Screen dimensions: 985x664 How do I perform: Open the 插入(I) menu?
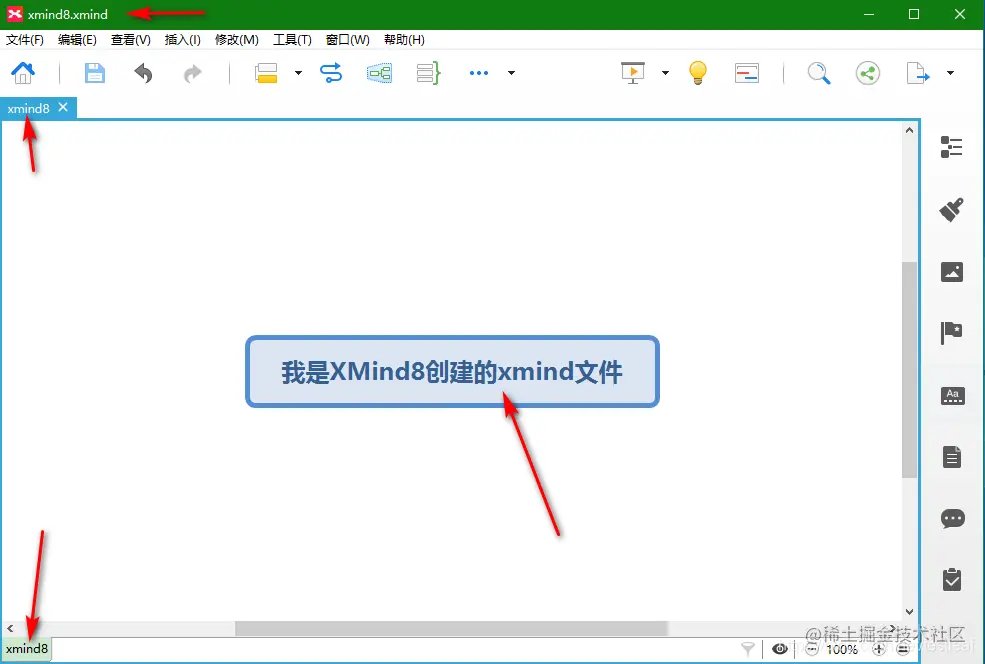(183, 40)
